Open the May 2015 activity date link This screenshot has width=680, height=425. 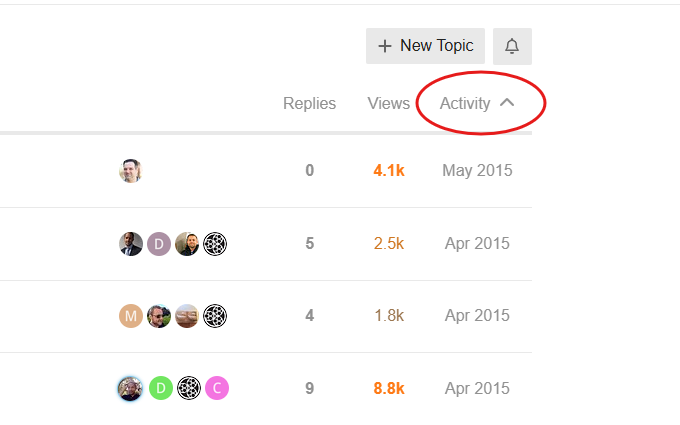(x=477, y=171)
